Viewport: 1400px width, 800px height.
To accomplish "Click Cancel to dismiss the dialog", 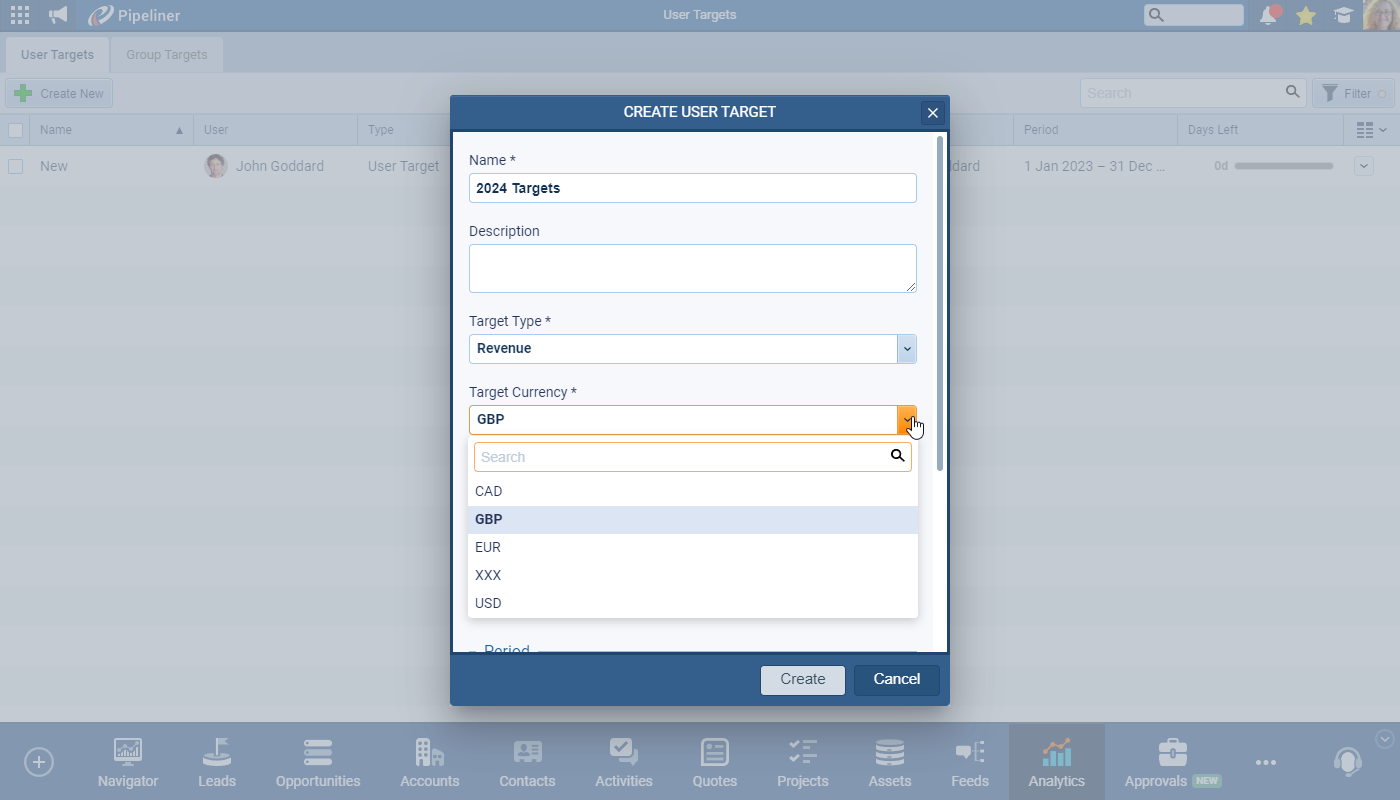I will pyautogui.click(x=896, y=679).
